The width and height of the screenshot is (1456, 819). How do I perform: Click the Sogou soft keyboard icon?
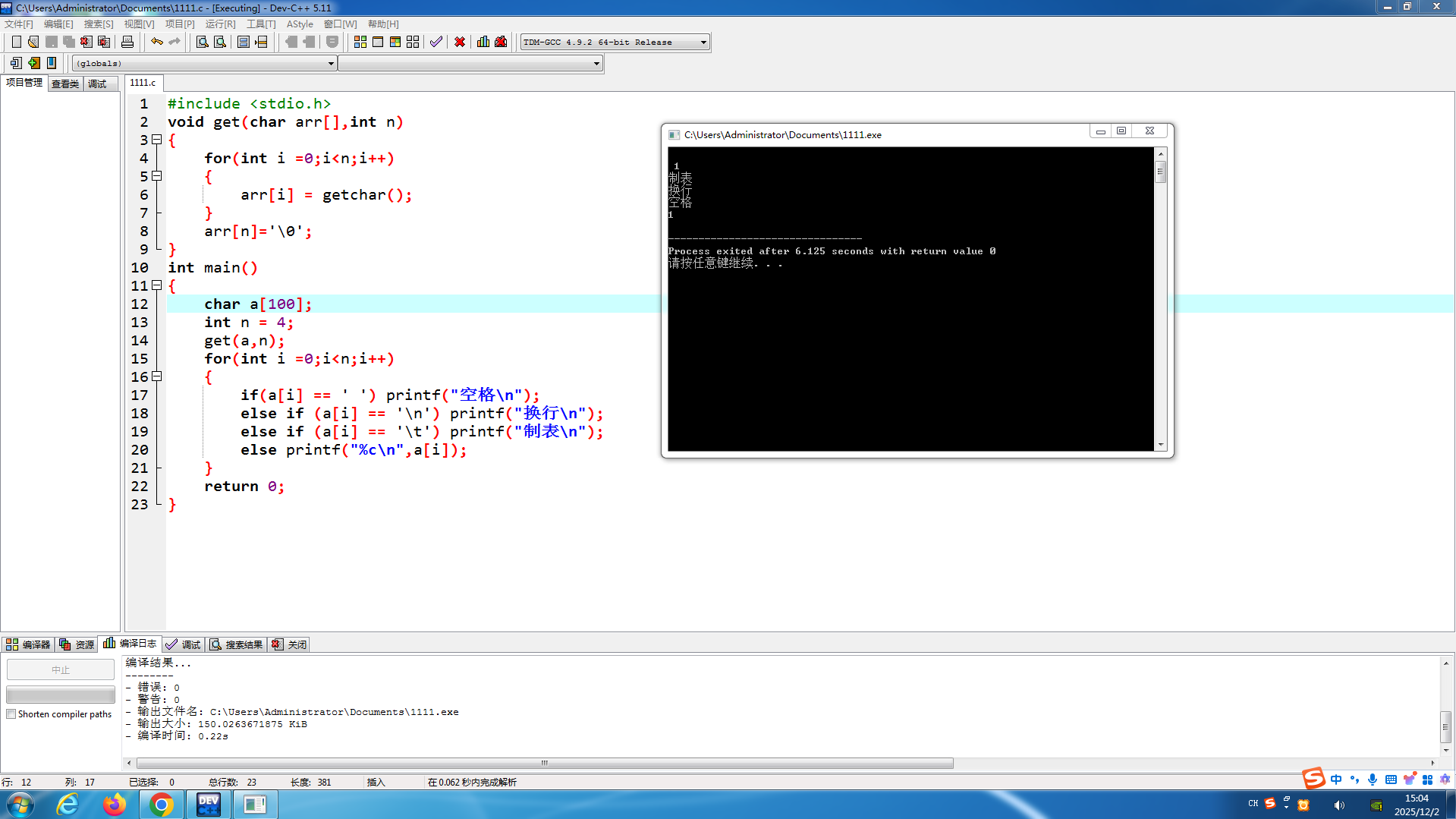[x=1391, y=780]
